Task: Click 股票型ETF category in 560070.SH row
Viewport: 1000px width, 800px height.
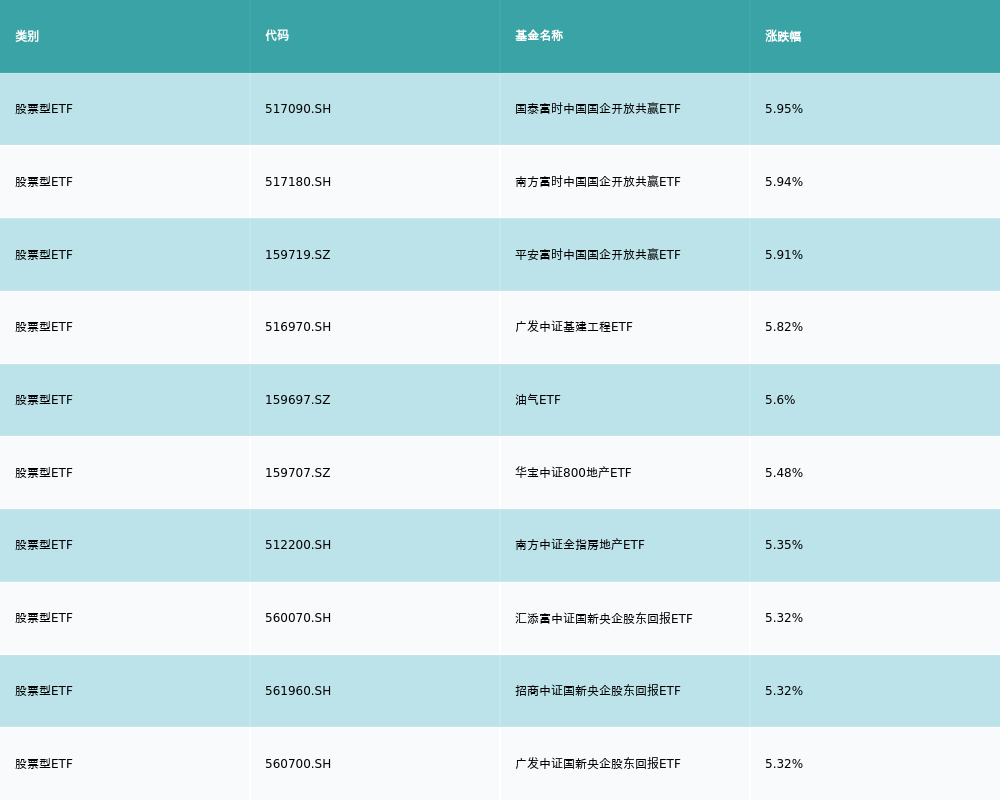Action: [44, 618]
